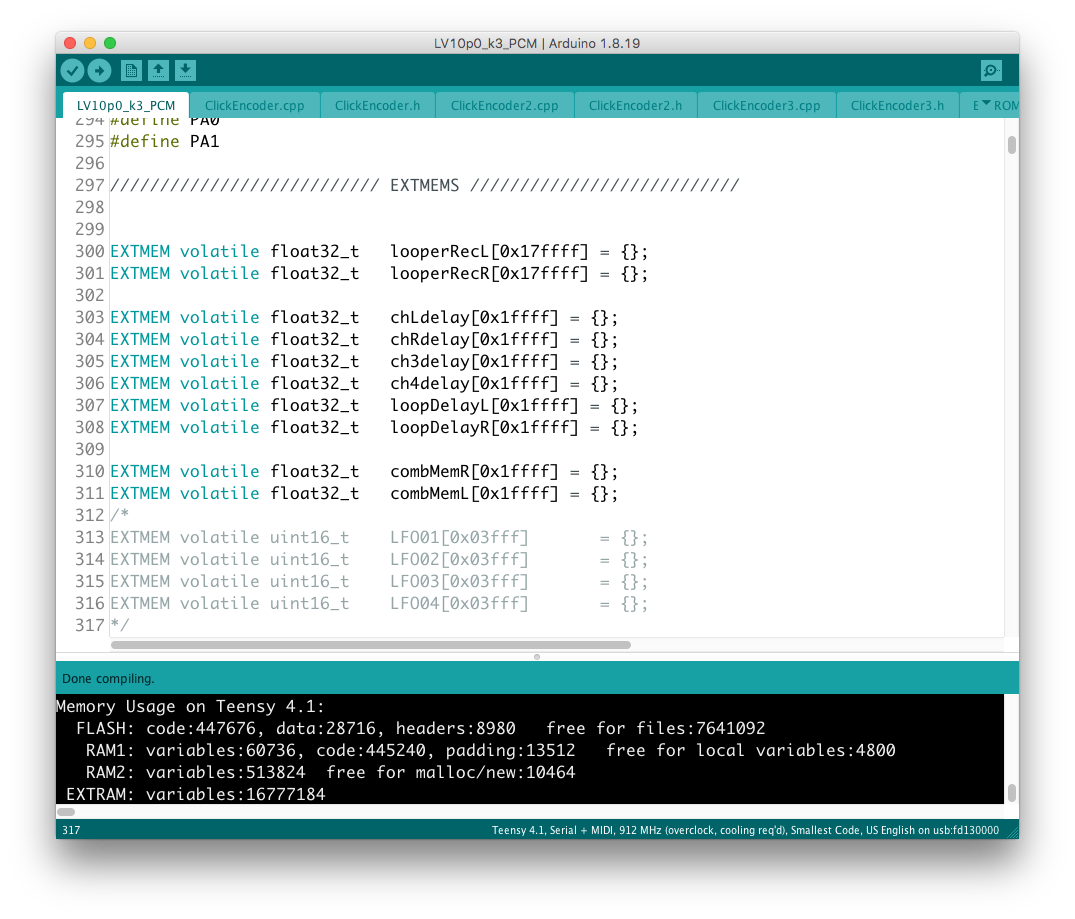1075x919 pixels.
Task: Click the console vertical scrollbar thumb
Action: tap(1011, 792)
